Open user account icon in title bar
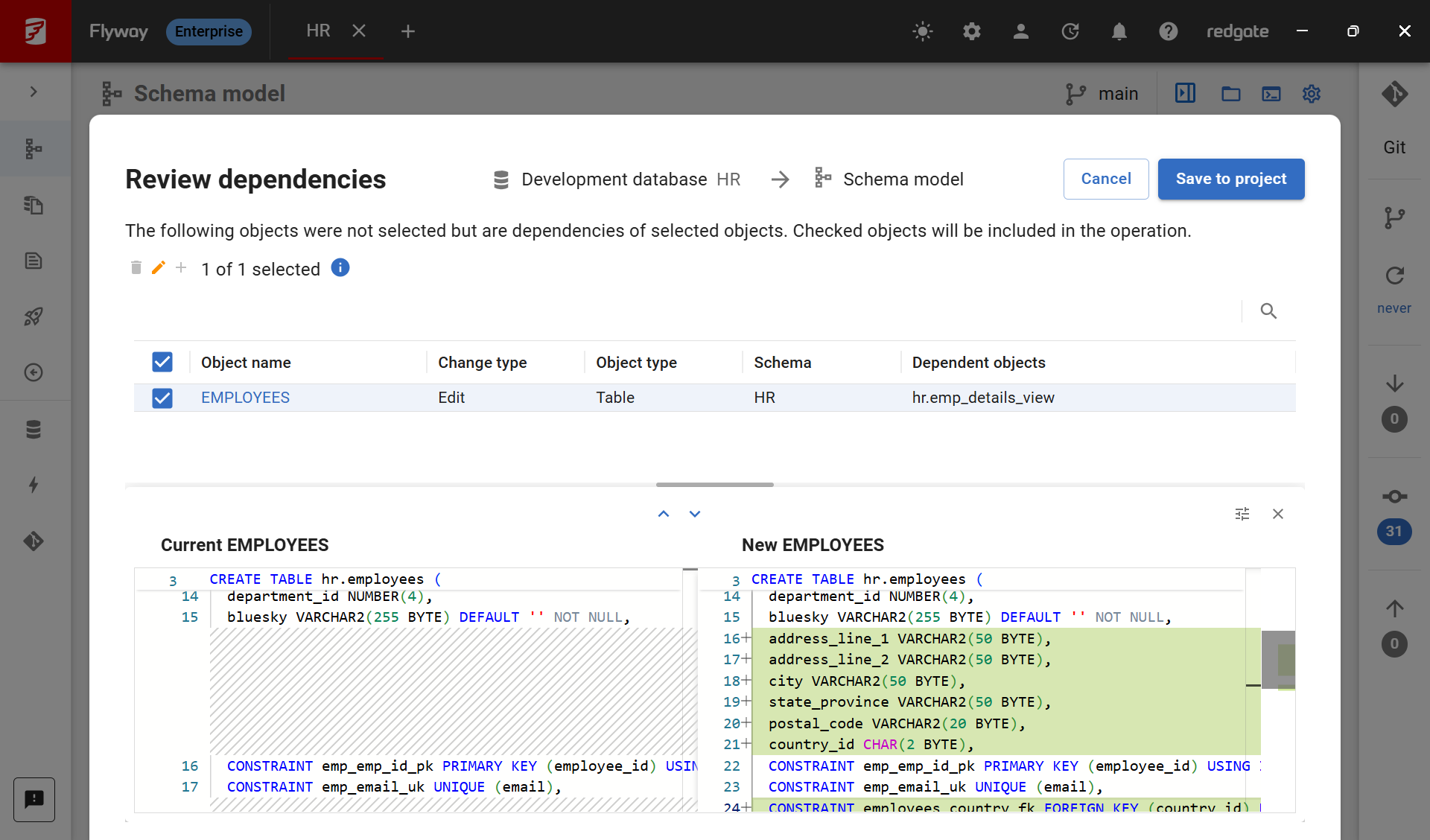Image resolution: width=1430 pixels, height=840 pixels. coord(1020,31)
